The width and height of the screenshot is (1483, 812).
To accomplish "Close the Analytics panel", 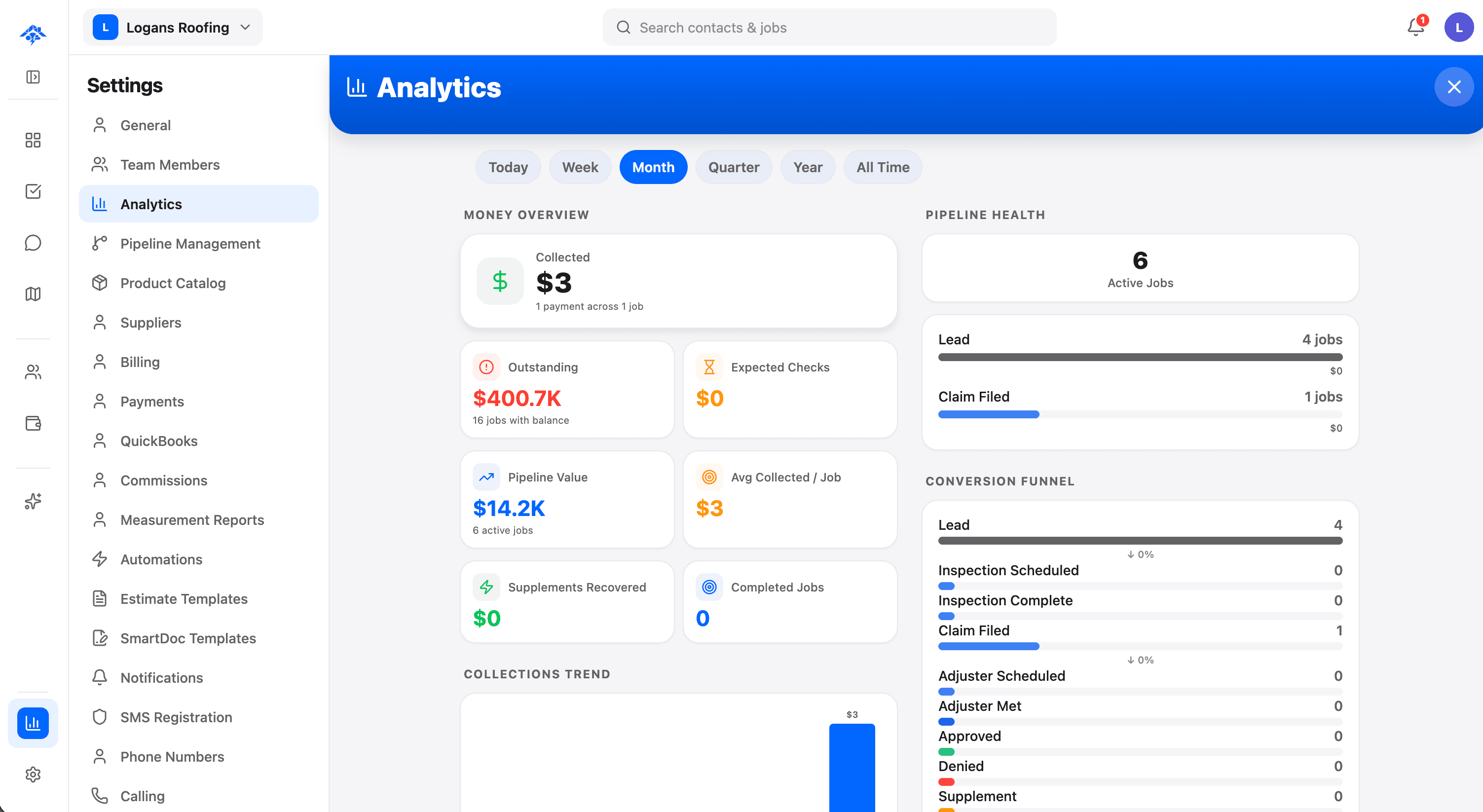I will click(1453, 87).
